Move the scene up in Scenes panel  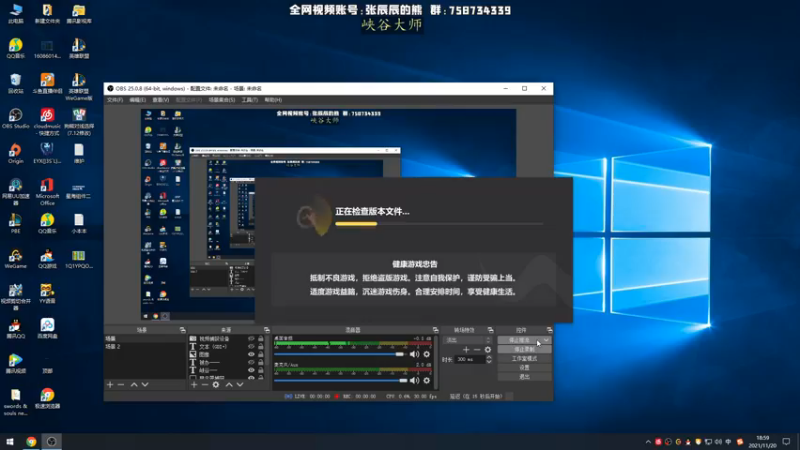pos(134,385)
